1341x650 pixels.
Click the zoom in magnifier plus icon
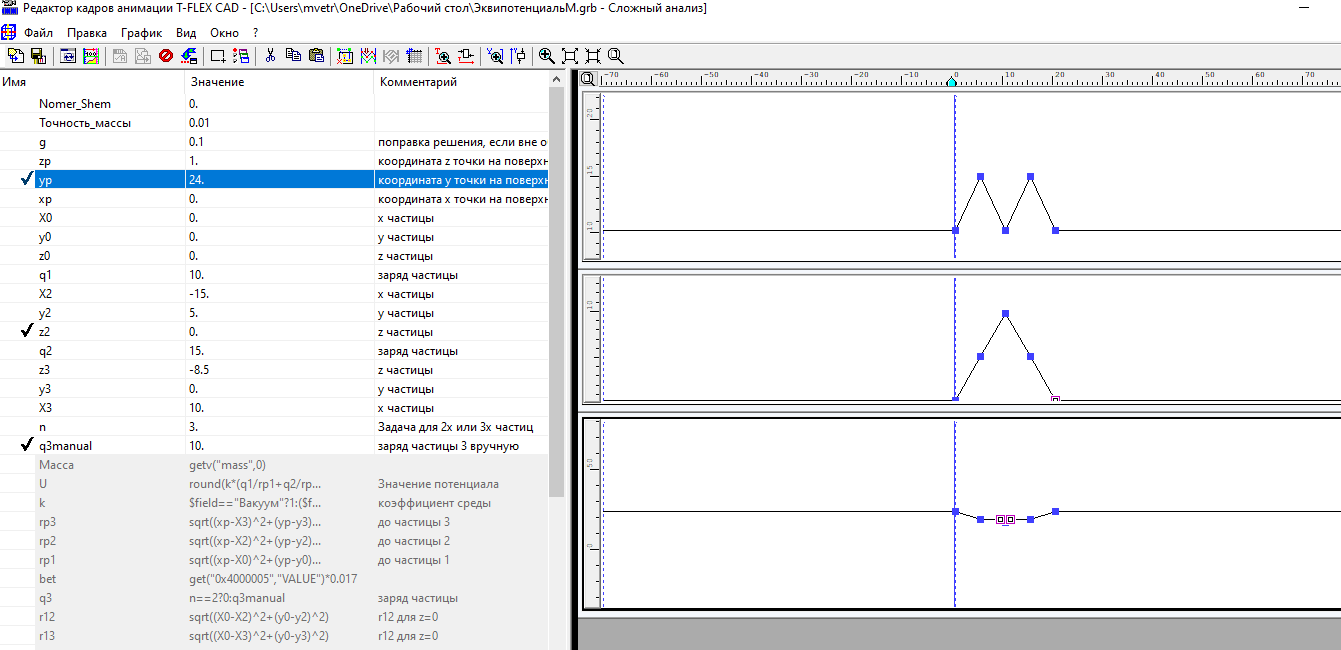546,56
